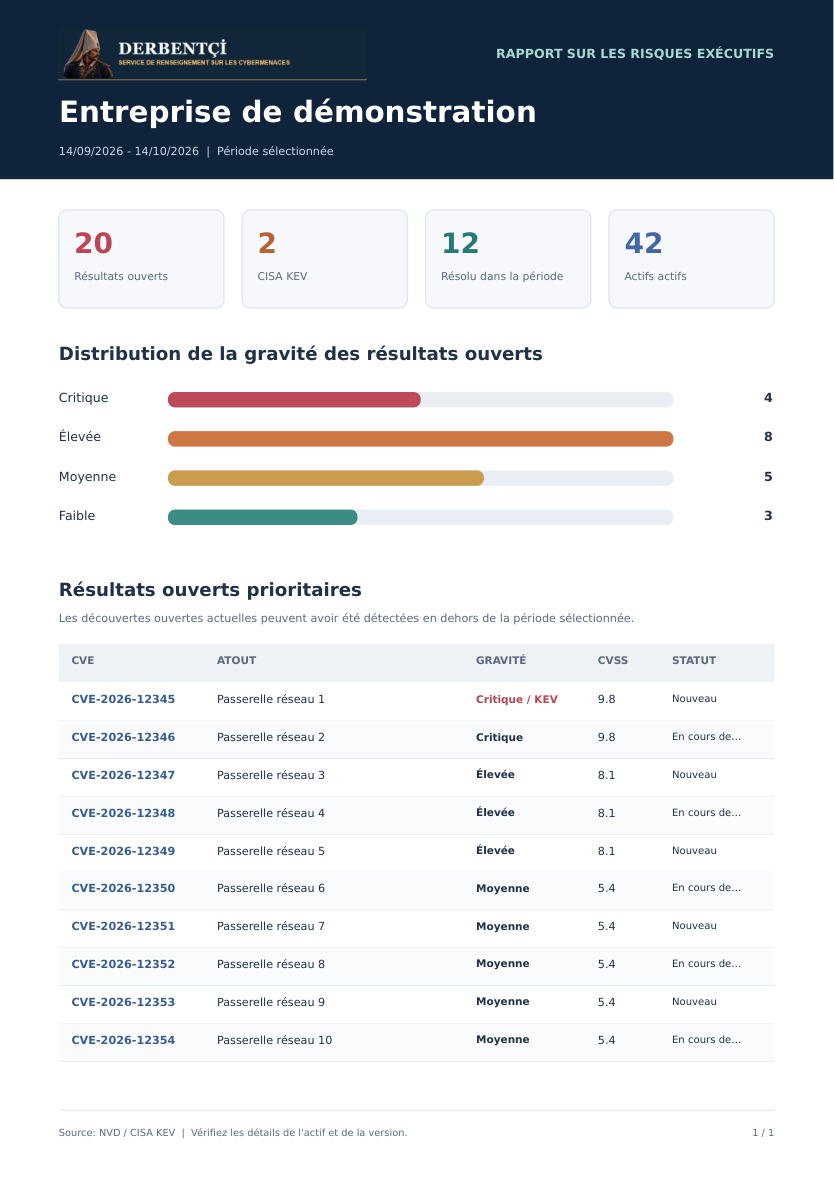Click the red Critique severity bar
834x1179 pixels.
[294, 399]
